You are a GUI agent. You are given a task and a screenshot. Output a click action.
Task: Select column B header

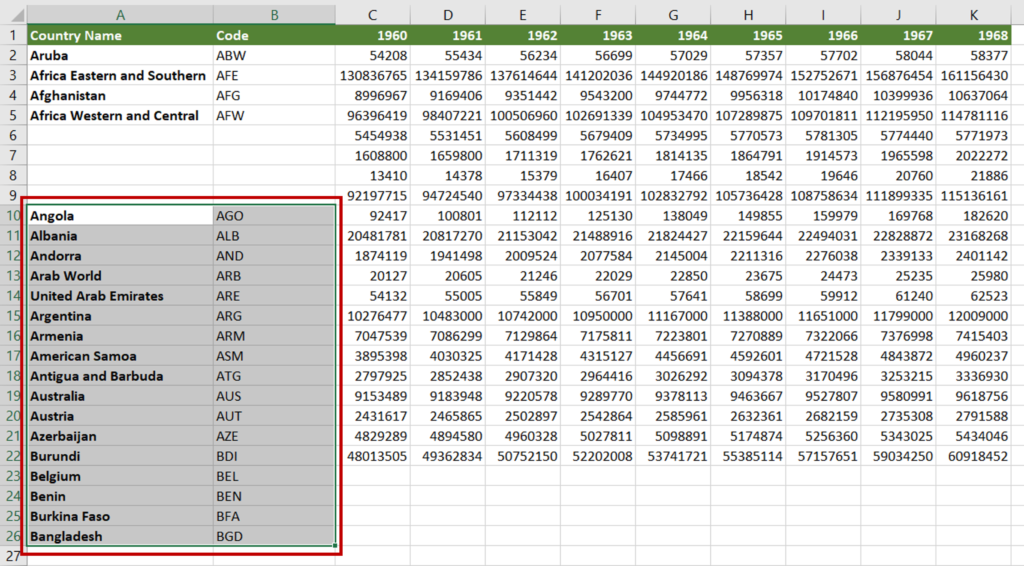(274, 14)
